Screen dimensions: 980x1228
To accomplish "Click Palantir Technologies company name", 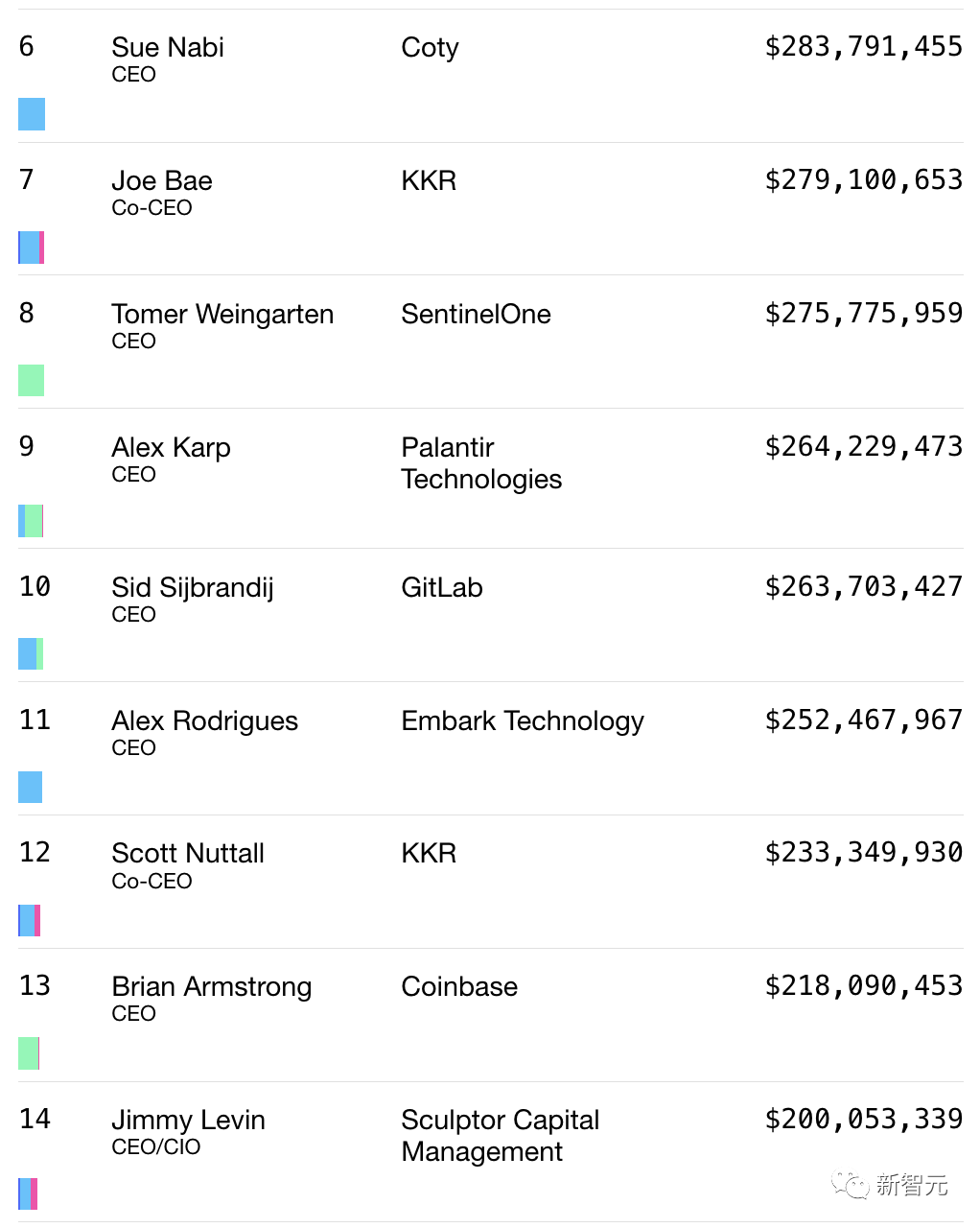I will click(x=481, y=462).
